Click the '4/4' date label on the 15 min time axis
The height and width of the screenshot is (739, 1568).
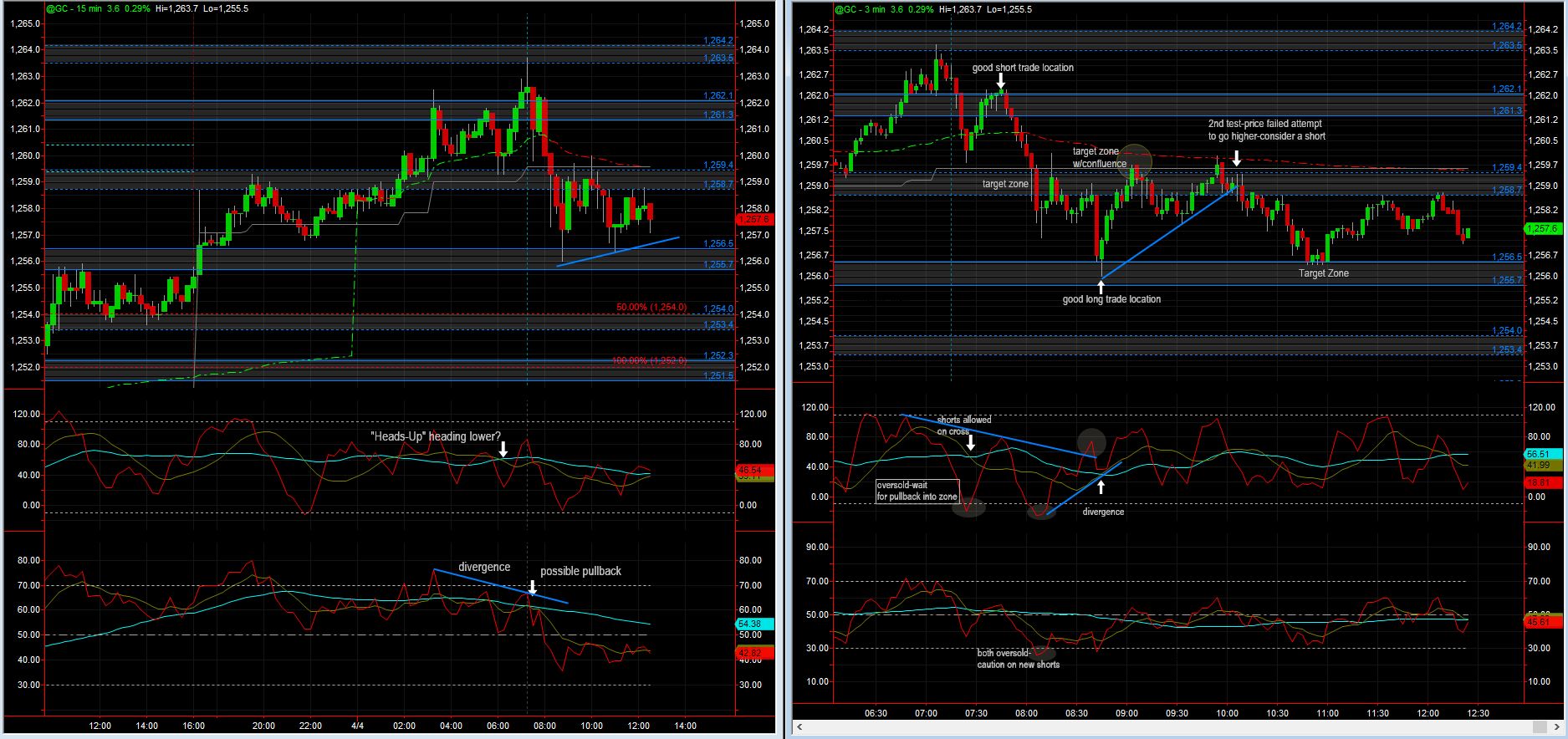tap(357, 726)
